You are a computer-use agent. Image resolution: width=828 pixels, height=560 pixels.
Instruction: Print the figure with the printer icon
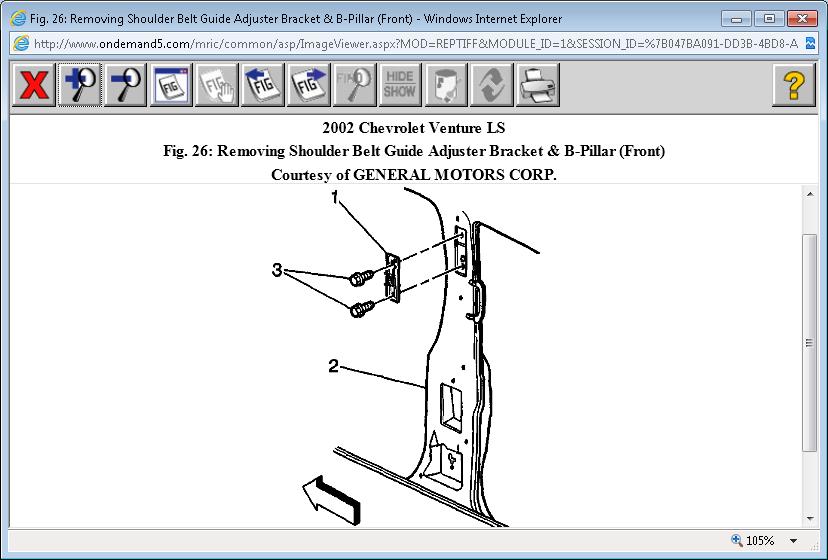click(x=538, y=85)
